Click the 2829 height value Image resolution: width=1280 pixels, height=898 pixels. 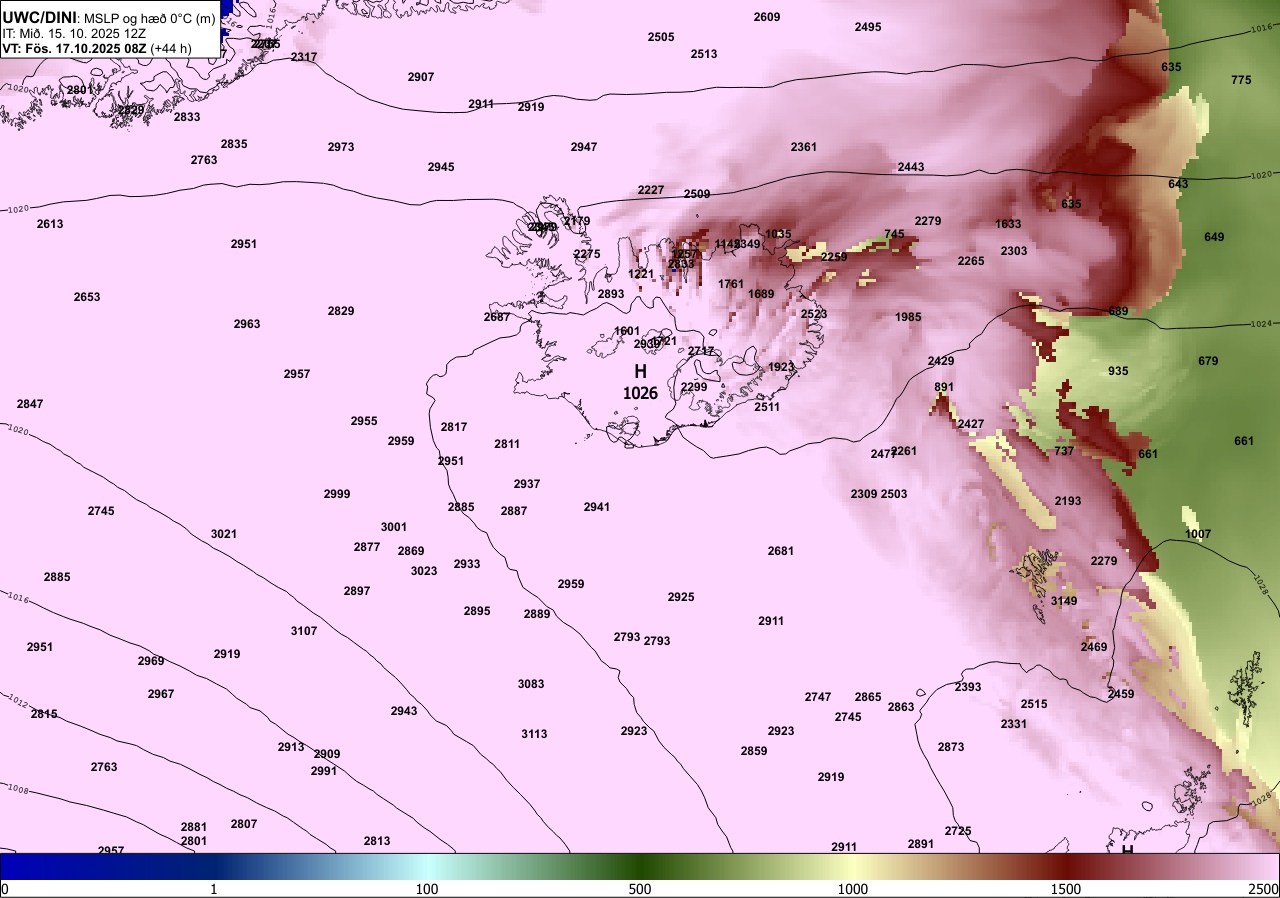[341, 311]
